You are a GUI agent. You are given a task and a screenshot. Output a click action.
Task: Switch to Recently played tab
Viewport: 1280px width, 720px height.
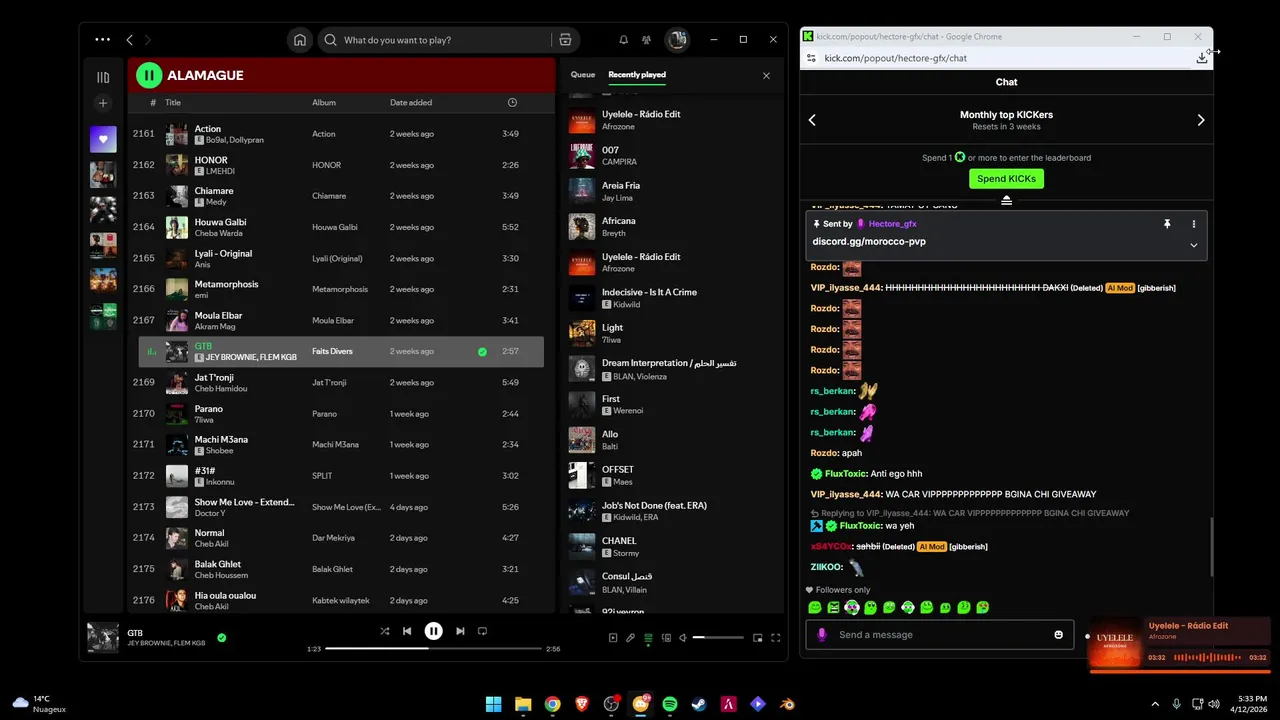(x=637, y=75)
